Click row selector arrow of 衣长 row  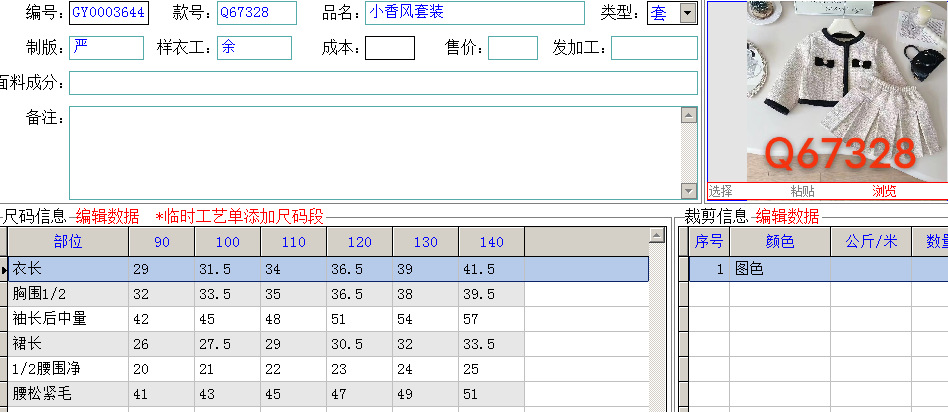click(x=4, y=269)
